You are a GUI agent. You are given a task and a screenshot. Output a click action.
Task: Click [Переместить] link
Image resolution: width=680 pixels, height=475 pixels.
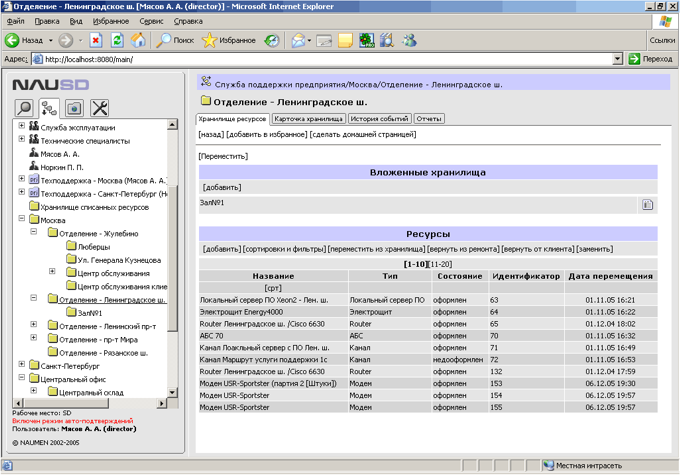(x=223, y=156)
